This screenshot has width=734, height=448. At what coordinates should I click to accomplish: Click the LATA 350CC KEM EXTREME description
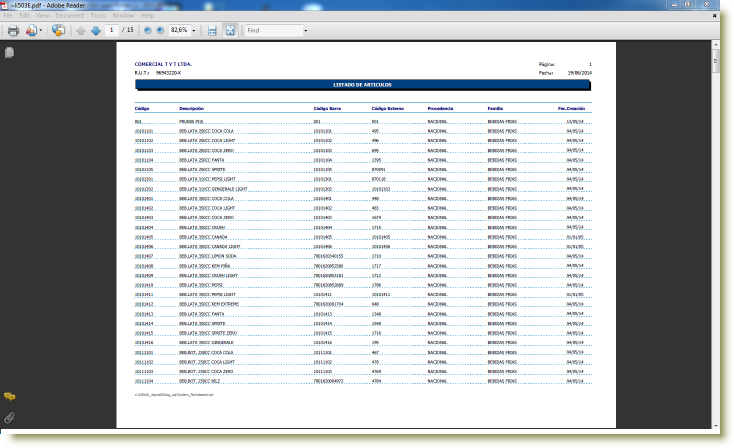point(209,304)
